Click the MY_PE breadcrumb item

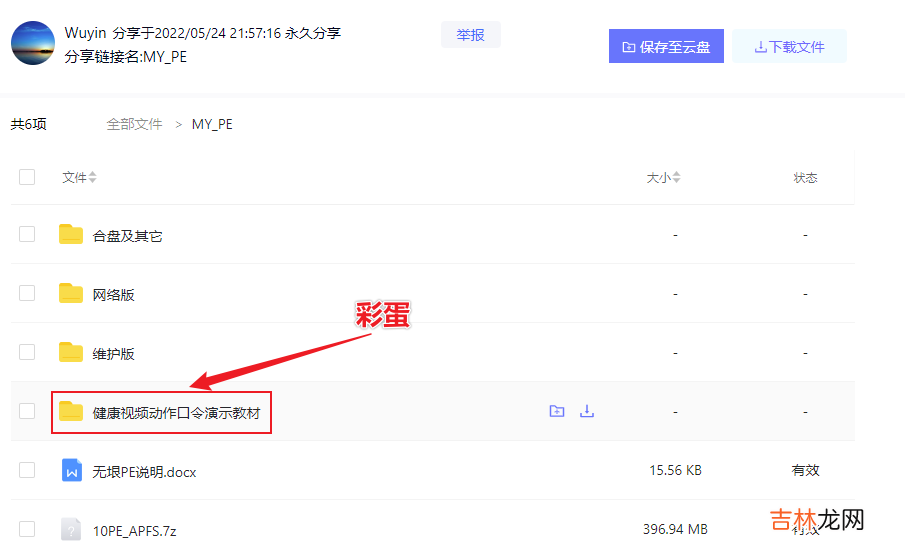pyautogui.click(x=212, y=124)
